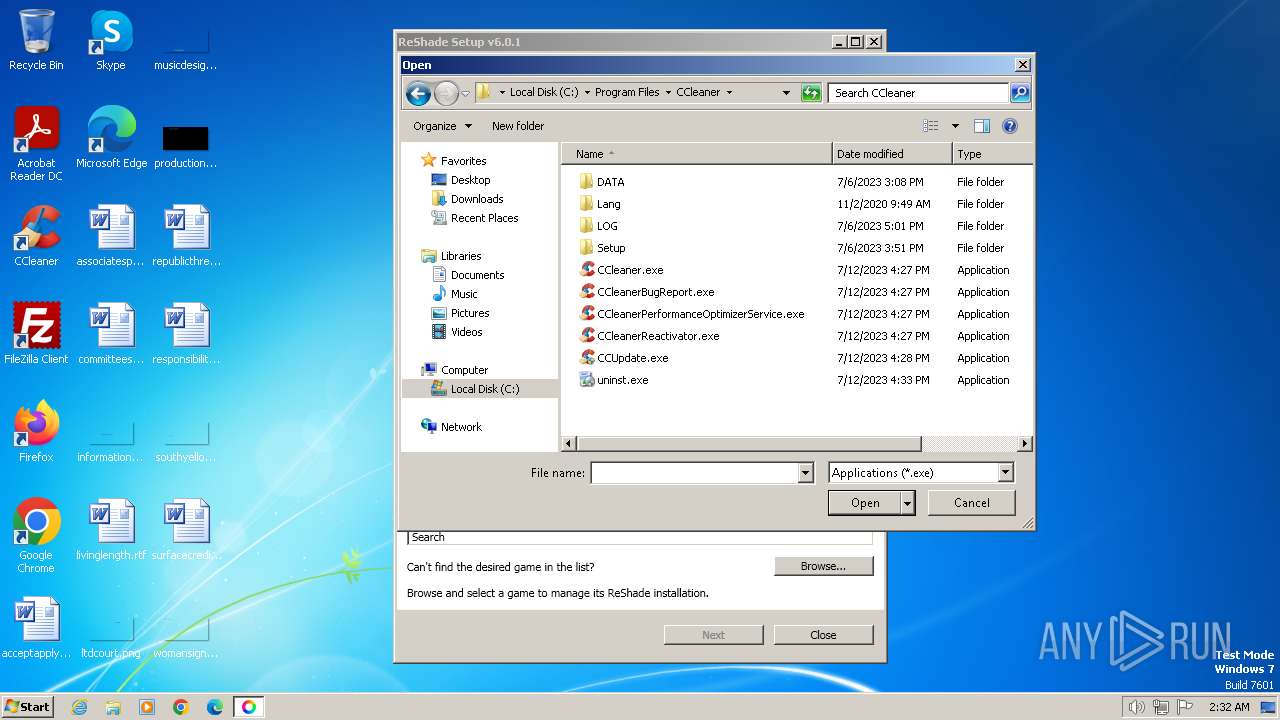
Task: Click the Refresh button next to address bar
Action: pos(811,93)
